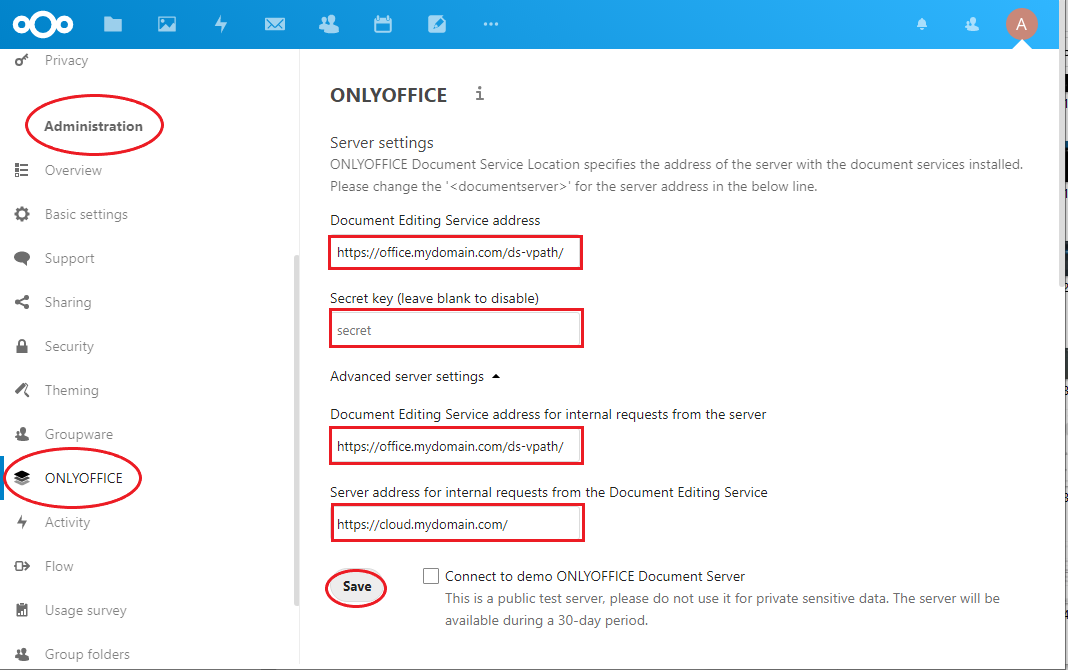Click the Server settings heading
Image resolution: width=1068 pixels, height=670 pixels.
click(381, 143)
